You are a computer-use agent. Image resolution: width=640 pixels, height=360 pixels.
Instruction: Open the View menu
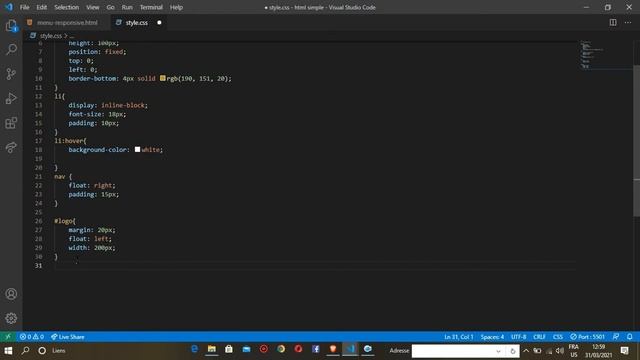tap(93, 7)
